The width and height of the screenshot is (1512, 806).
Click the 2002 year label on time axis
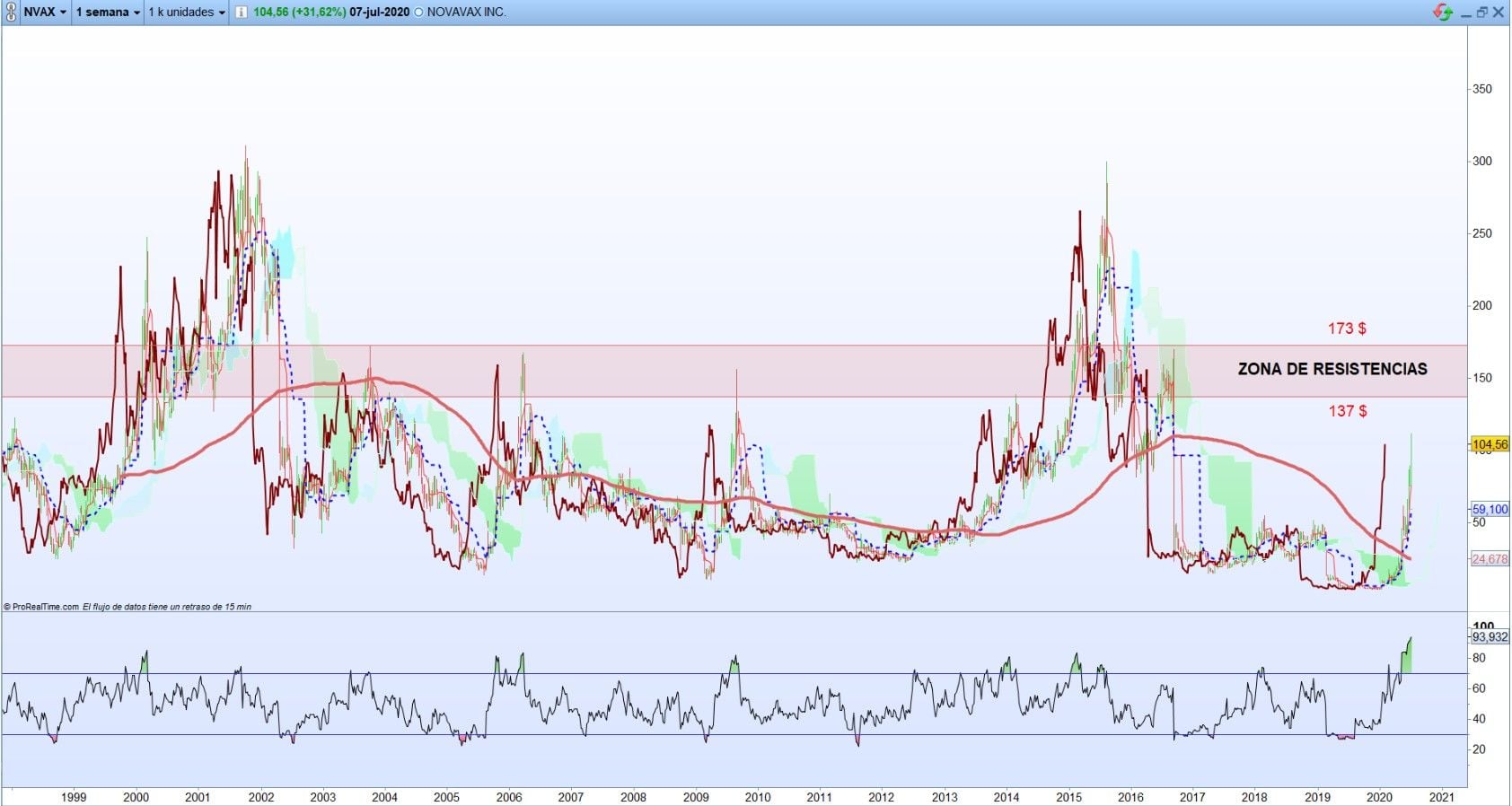(x=260, y=797)
